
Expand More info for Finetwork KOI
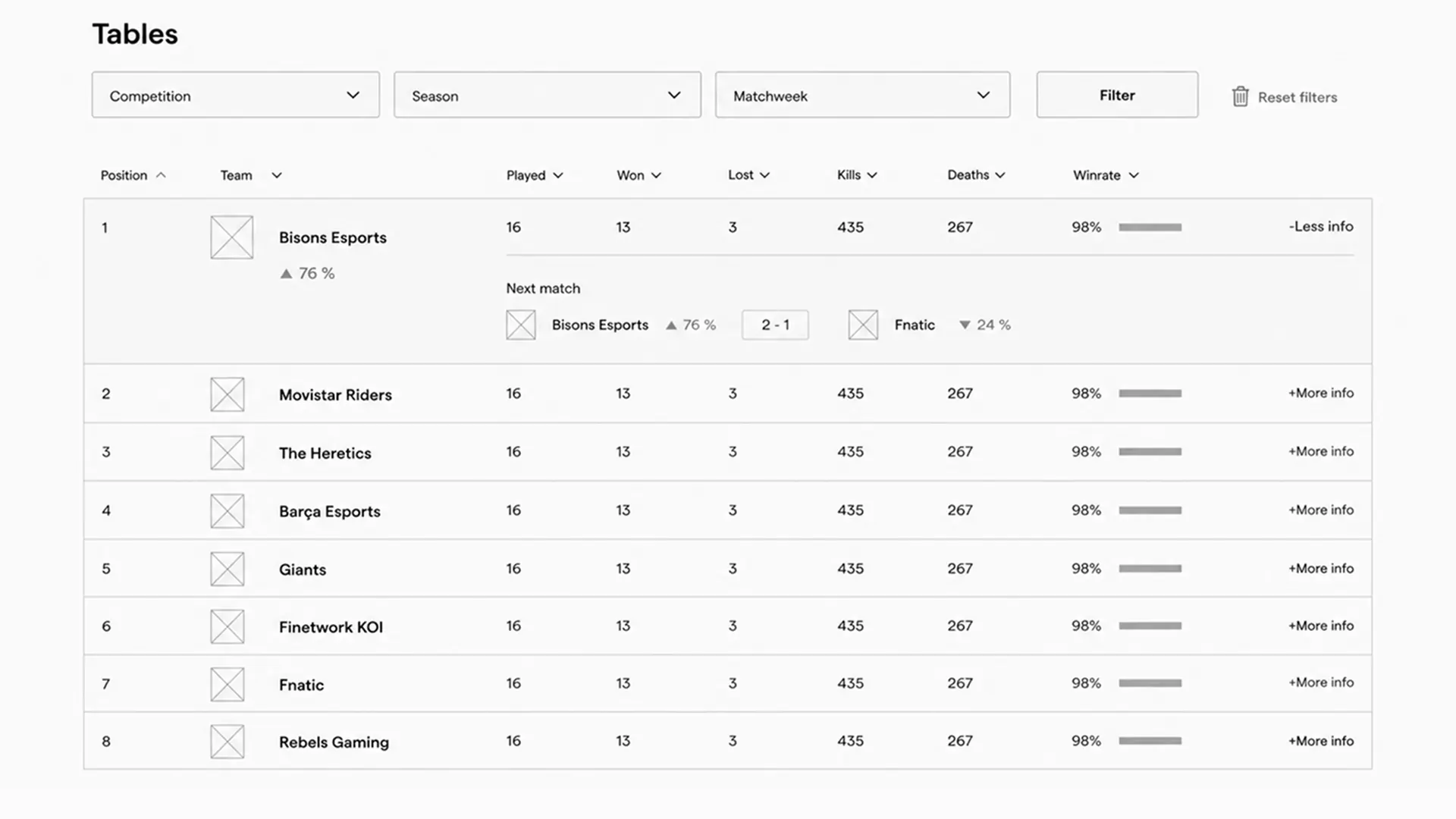(1321, 626)
